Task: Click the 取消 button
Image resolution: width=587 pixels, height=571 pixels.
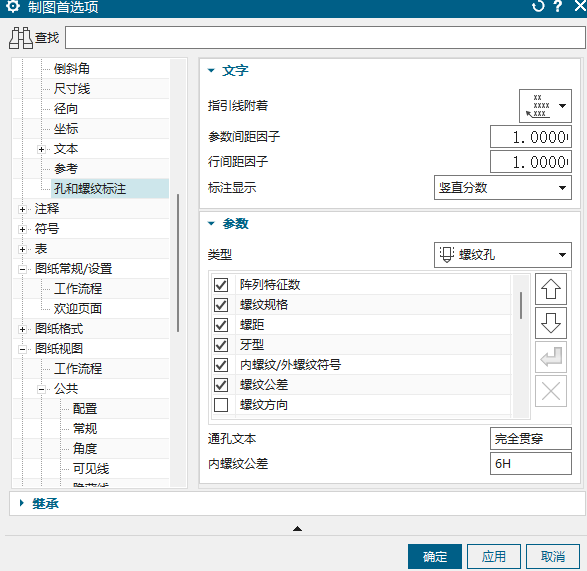Action: click(x=553, y=557)
